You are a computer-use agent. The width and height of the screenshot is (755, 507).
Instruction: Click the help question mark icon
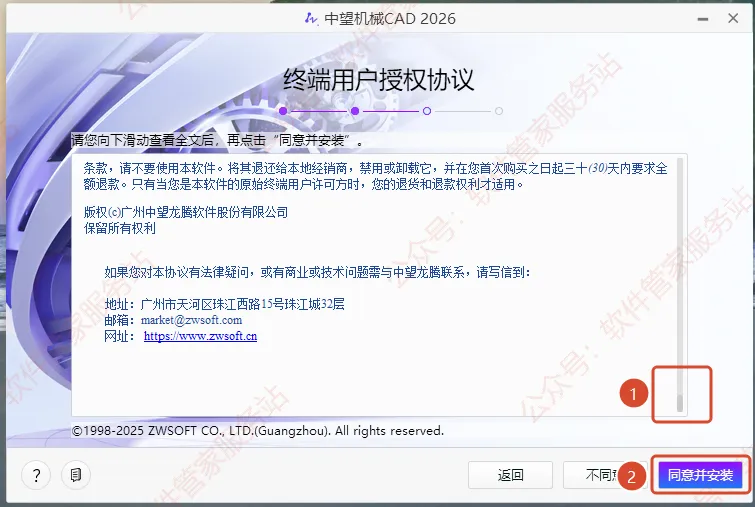[36, 475]
